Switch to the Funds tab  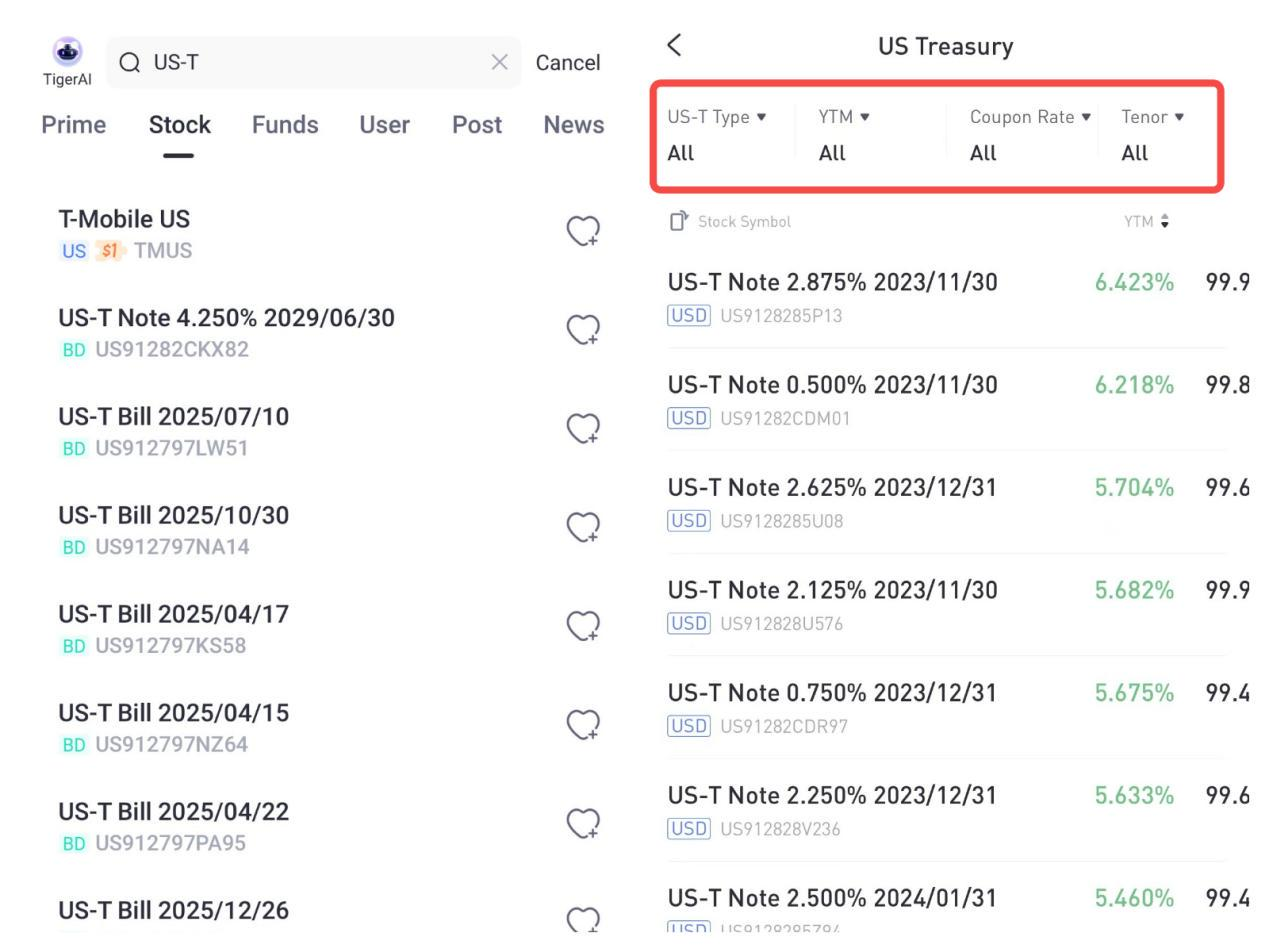[285, 125]
